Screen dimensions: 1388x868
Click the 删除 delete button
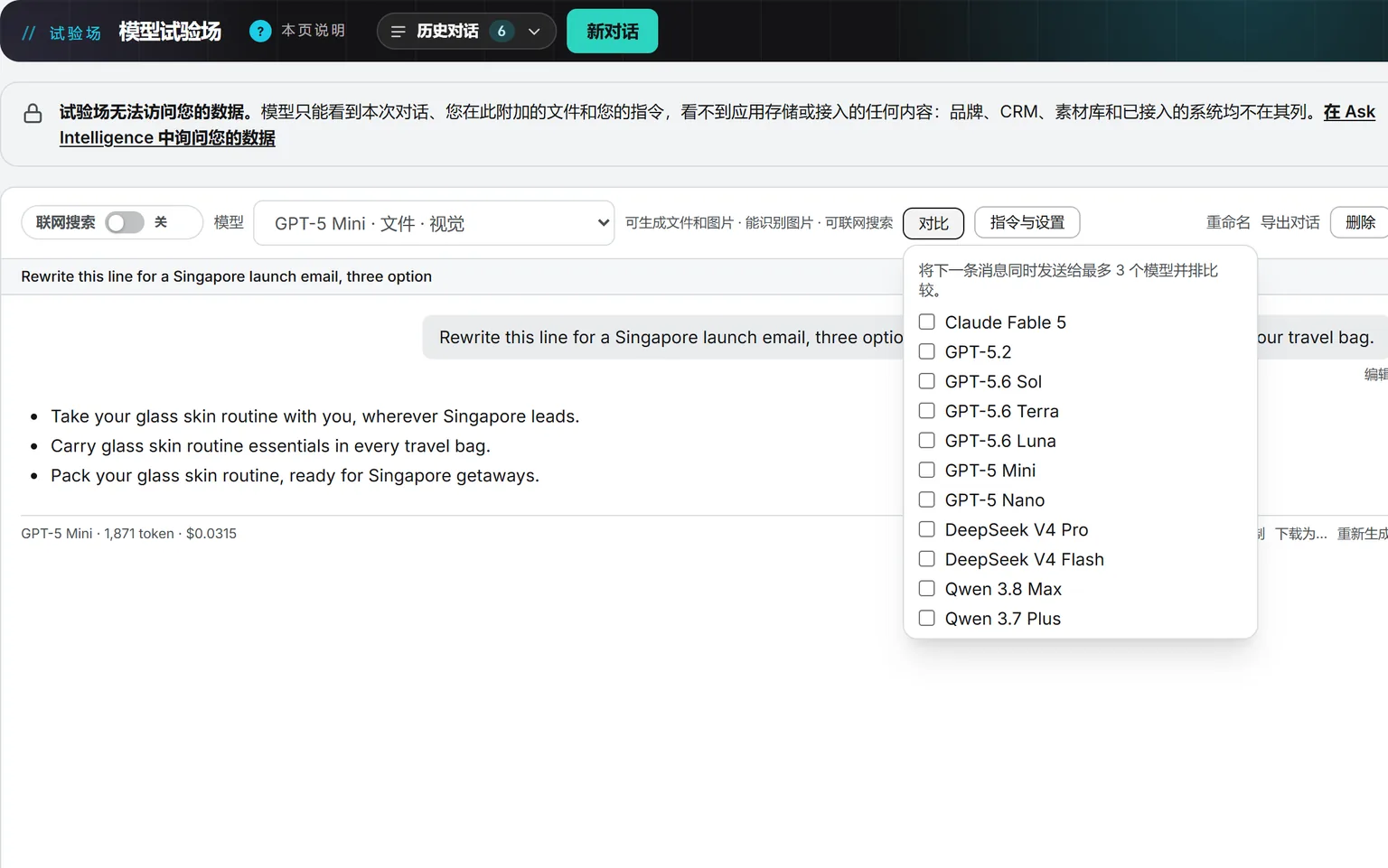tap(1360, 222)
